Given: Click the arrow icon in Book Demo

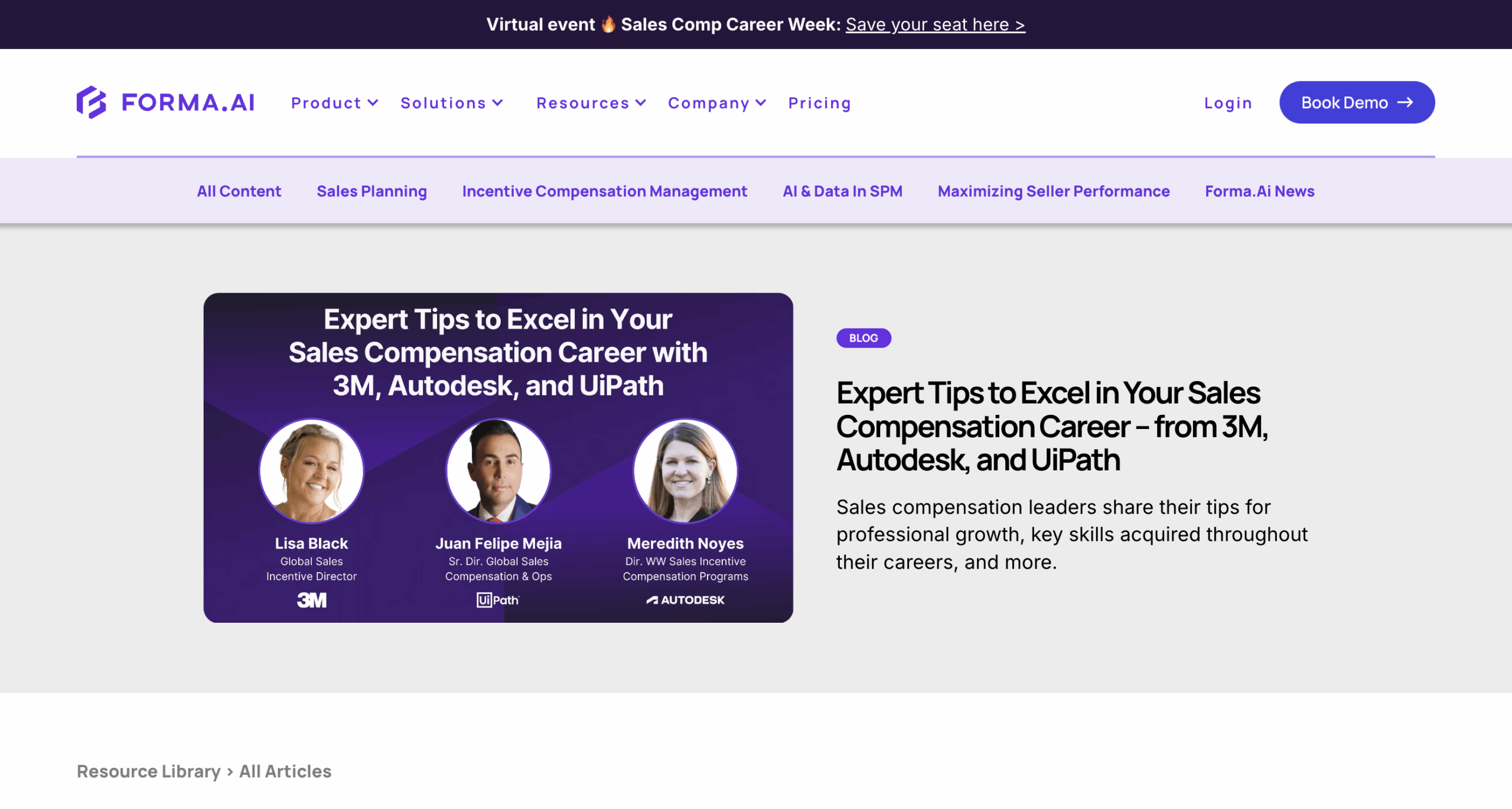Looking at the screenshot, I should point(1406,102).
